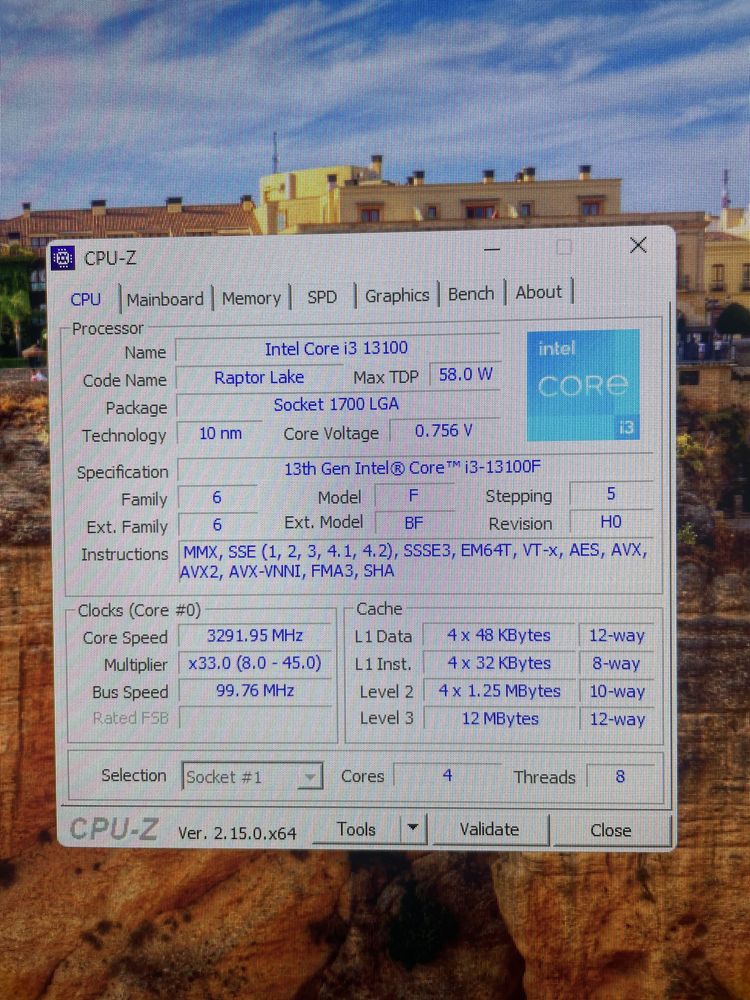Viewport: 750px width, 1000px height.
Task: Click the Level 3 value '12 MBytes'
Action: (500, 719)
